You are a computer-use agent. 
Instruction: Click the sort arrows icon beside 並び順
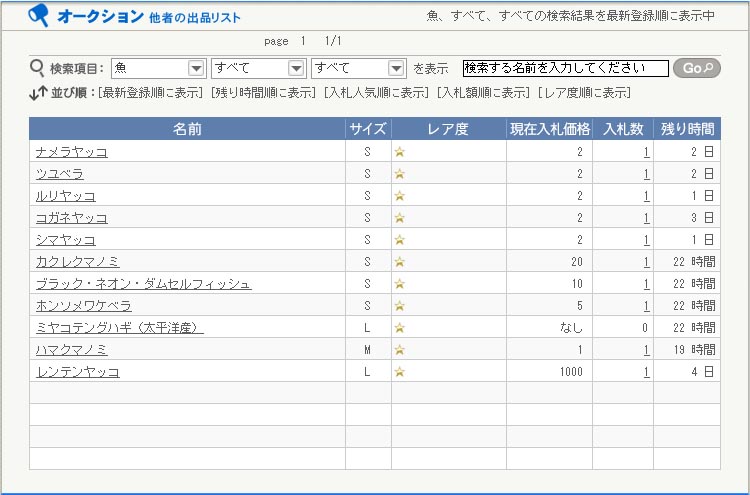38,93
